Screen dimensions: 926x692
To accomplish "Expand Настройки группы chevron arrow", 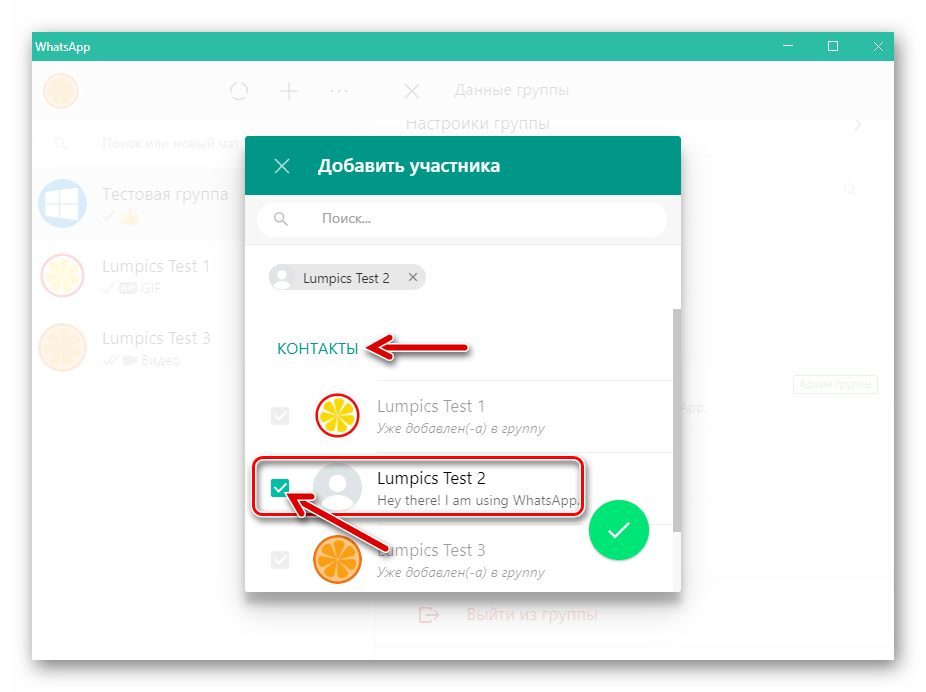I will [858, 125].
